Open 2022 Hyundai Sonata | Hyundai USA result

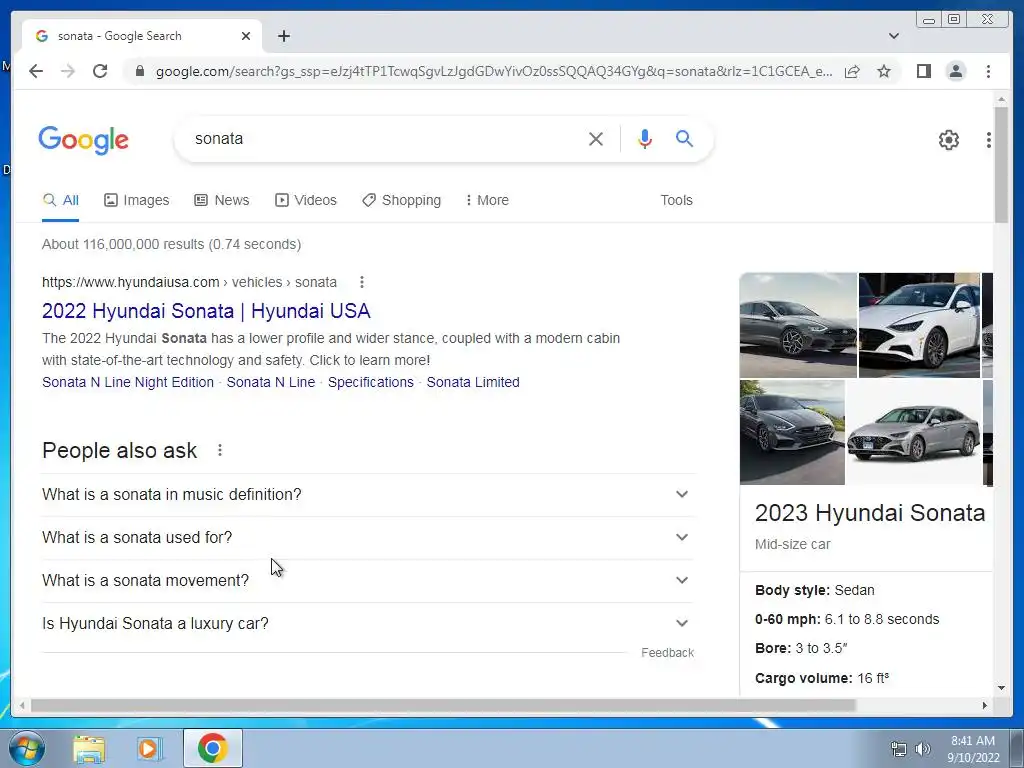(206, 311)
